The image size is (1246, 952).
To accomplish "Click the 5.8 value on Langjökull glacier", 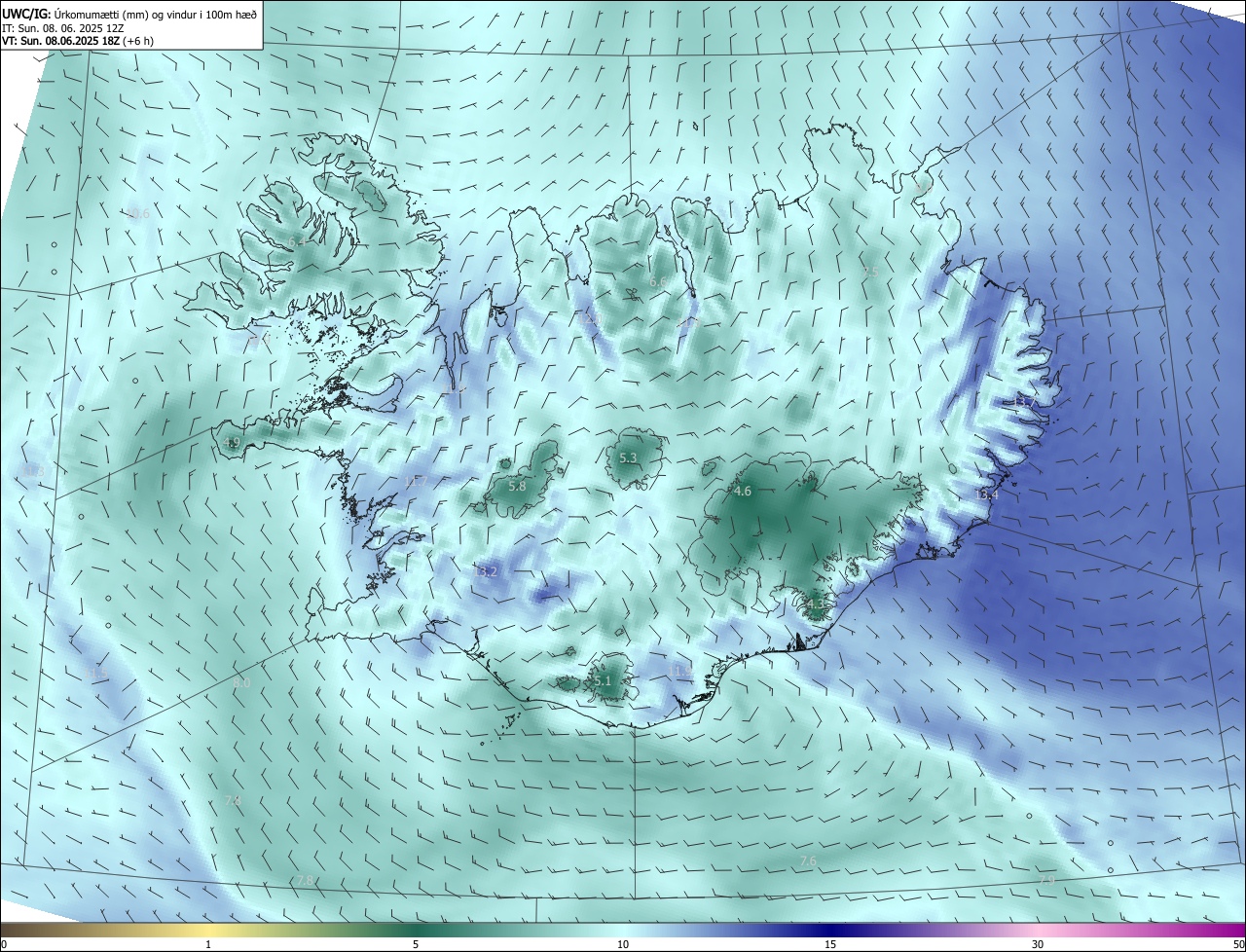I will [517, 486].
